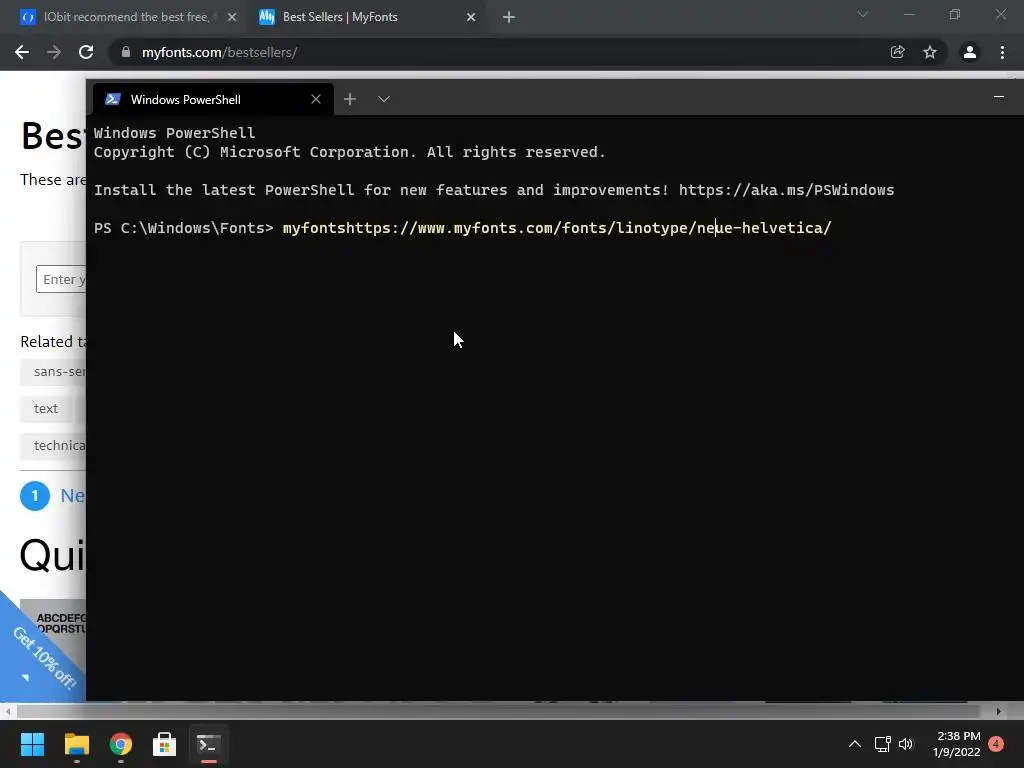Select the text related tag
The width and height of the screenshot is (1024, 768).
coord(46,409)
